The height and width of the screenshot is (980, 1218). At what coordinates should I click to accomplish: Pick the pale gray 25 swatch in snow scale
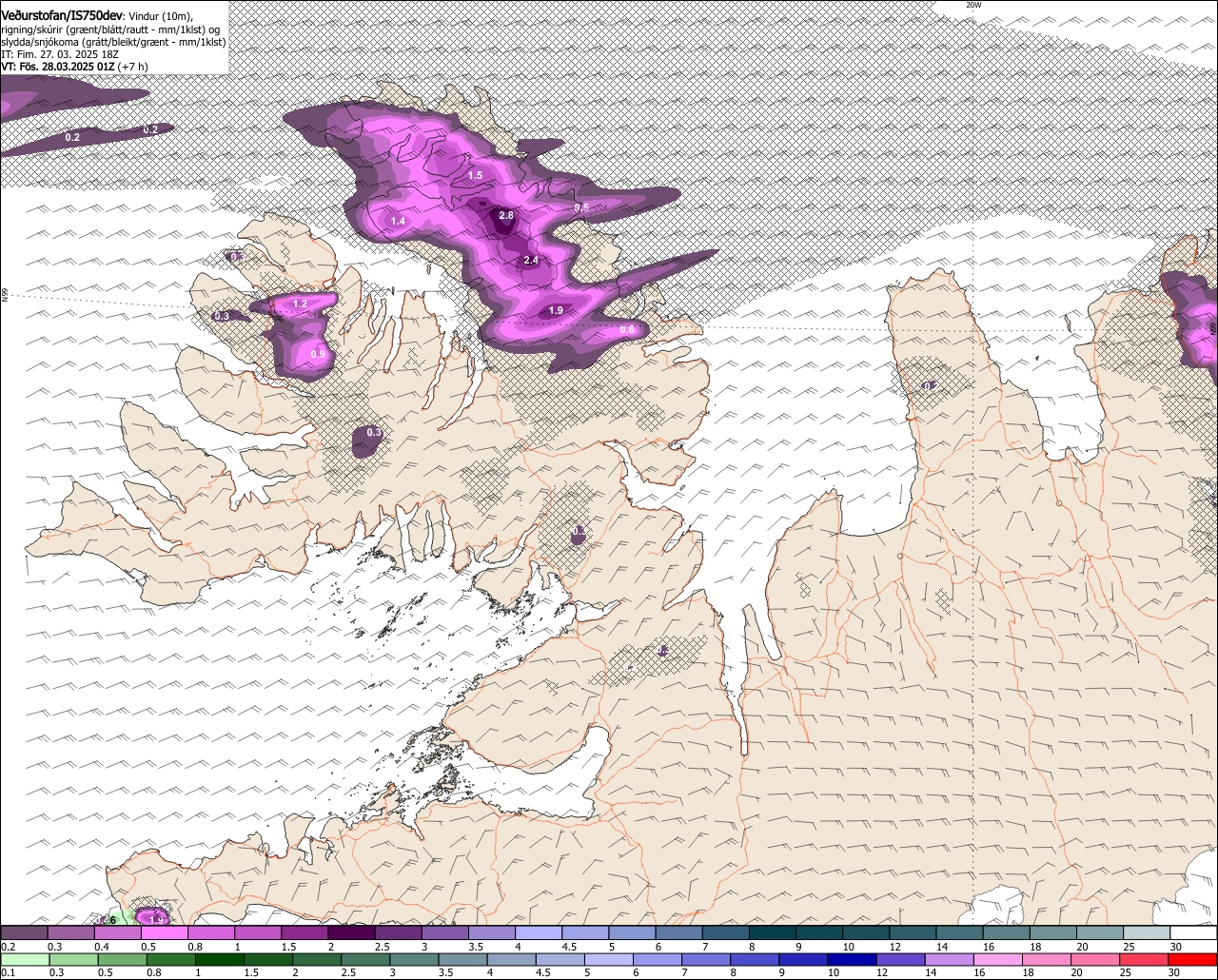click(x=1148, y=933)
